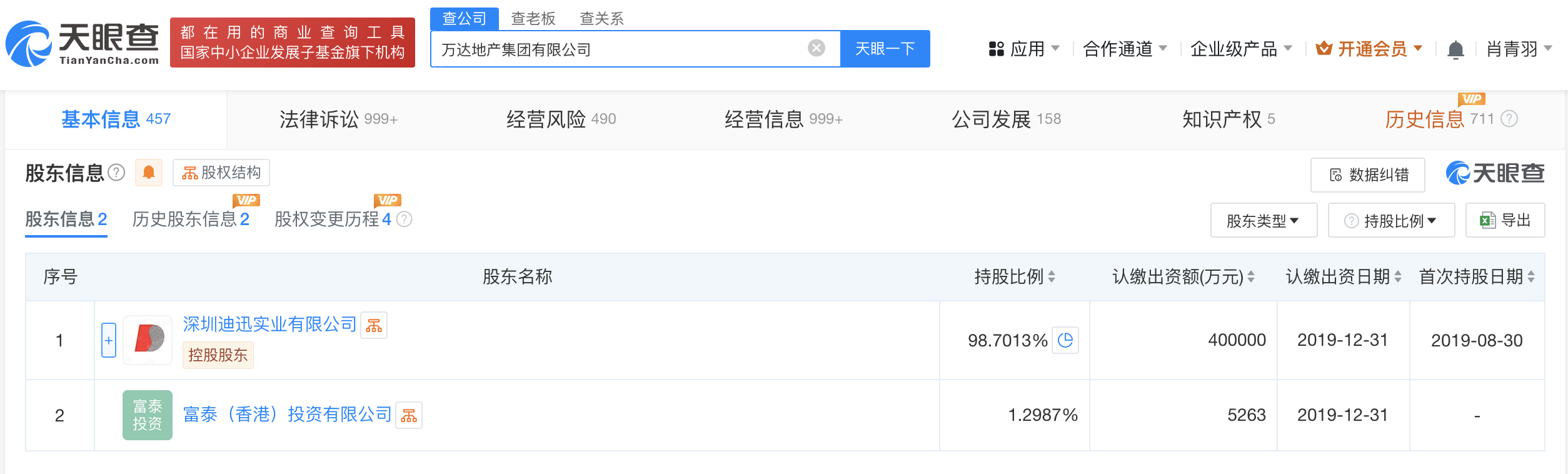
Task: Open the 合作通道 dropdown
Action: coord(1125,49)
